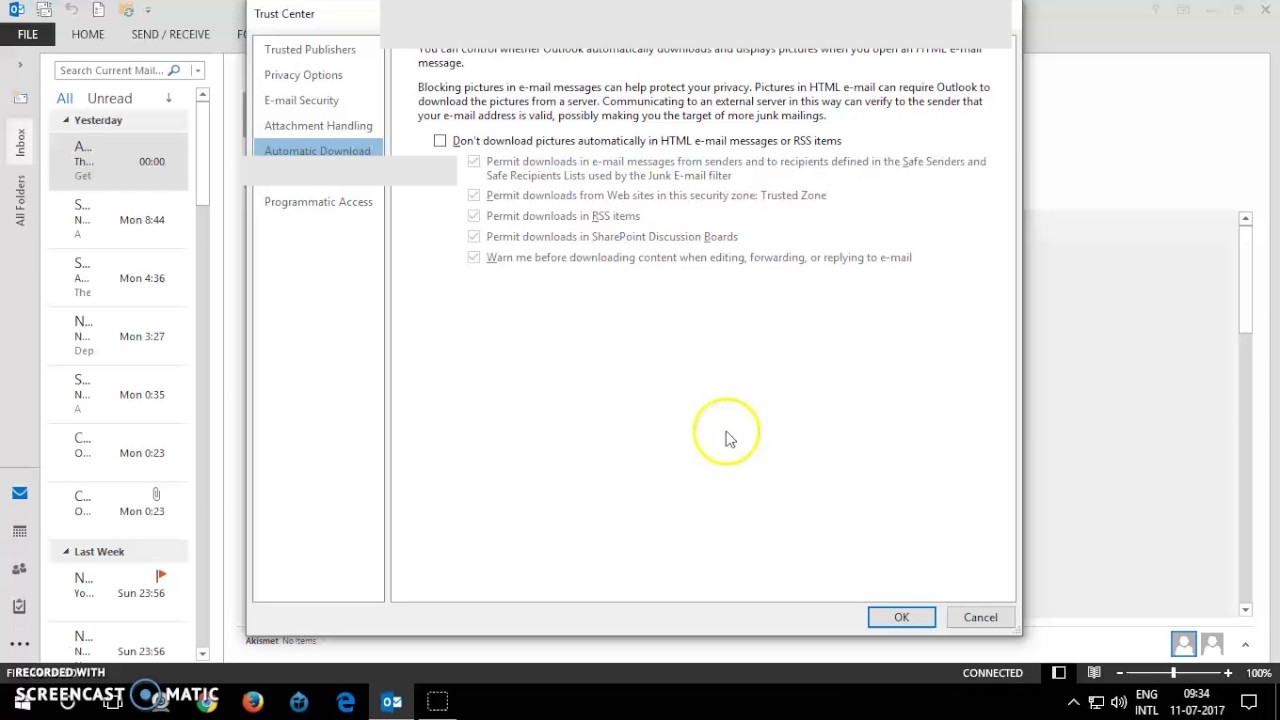Click the Undo icon in quick access toolbar

[72, 10]
